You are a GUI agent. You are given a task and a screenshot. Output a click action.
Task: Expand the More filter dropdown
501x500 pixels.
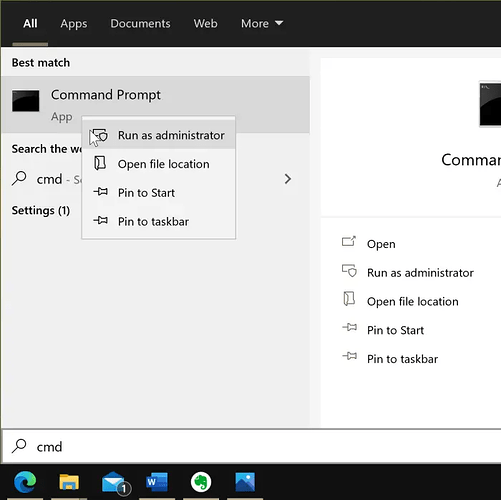(x=262, y=23)
